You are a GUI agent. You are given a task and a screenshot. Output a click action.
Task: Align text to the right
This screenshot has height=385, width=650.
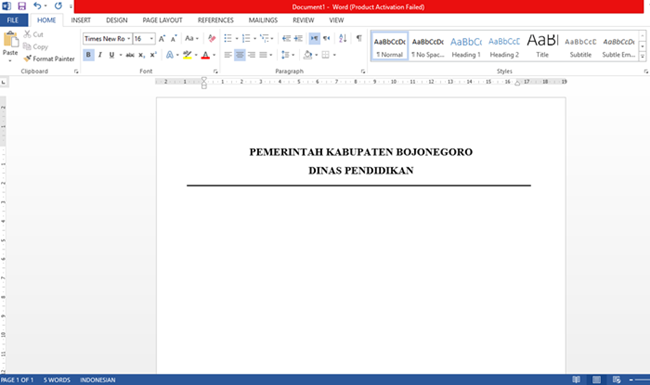(x=252, y=55)
